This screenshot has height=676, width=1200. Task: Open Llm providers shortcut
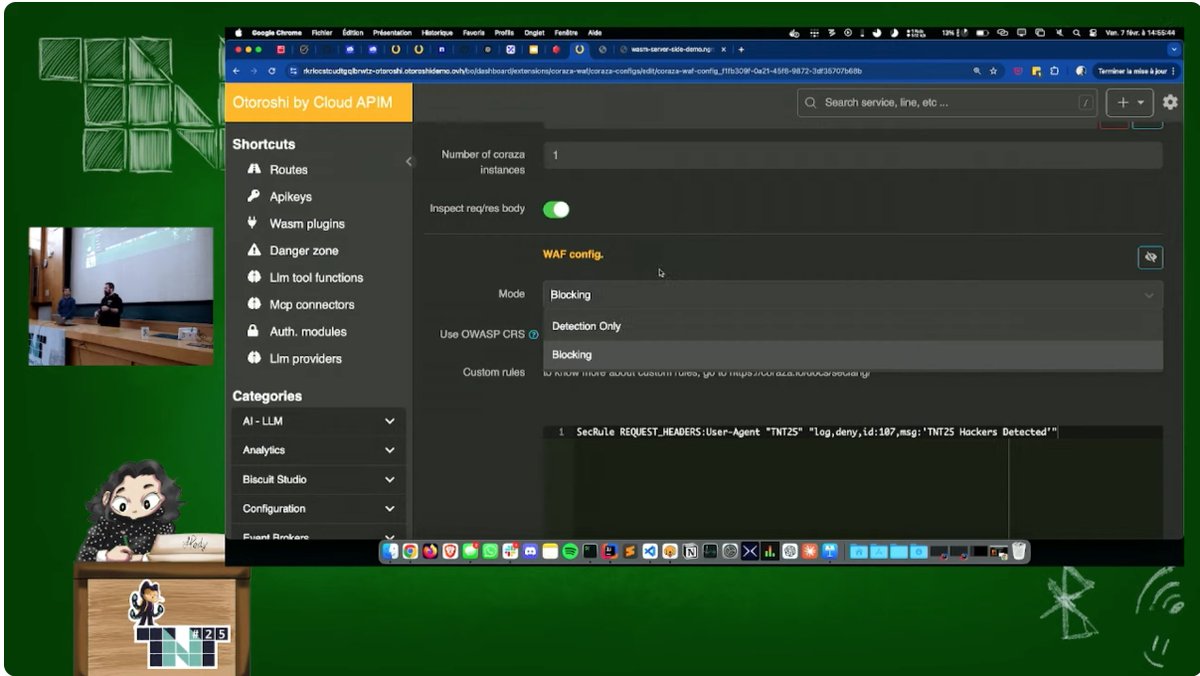293,359
